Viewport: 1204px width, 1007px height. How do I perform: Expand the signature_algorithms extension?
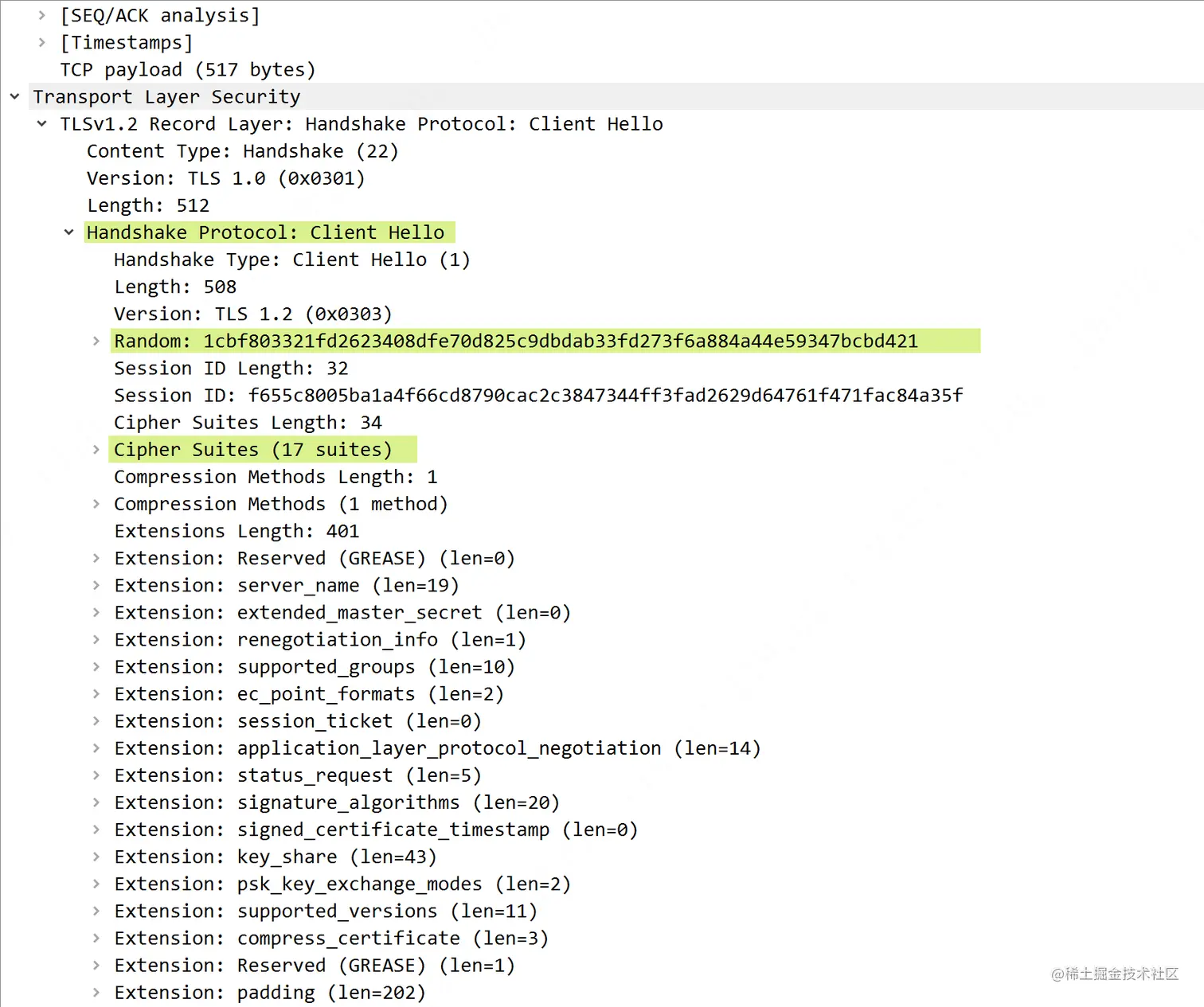coord(96,802)
